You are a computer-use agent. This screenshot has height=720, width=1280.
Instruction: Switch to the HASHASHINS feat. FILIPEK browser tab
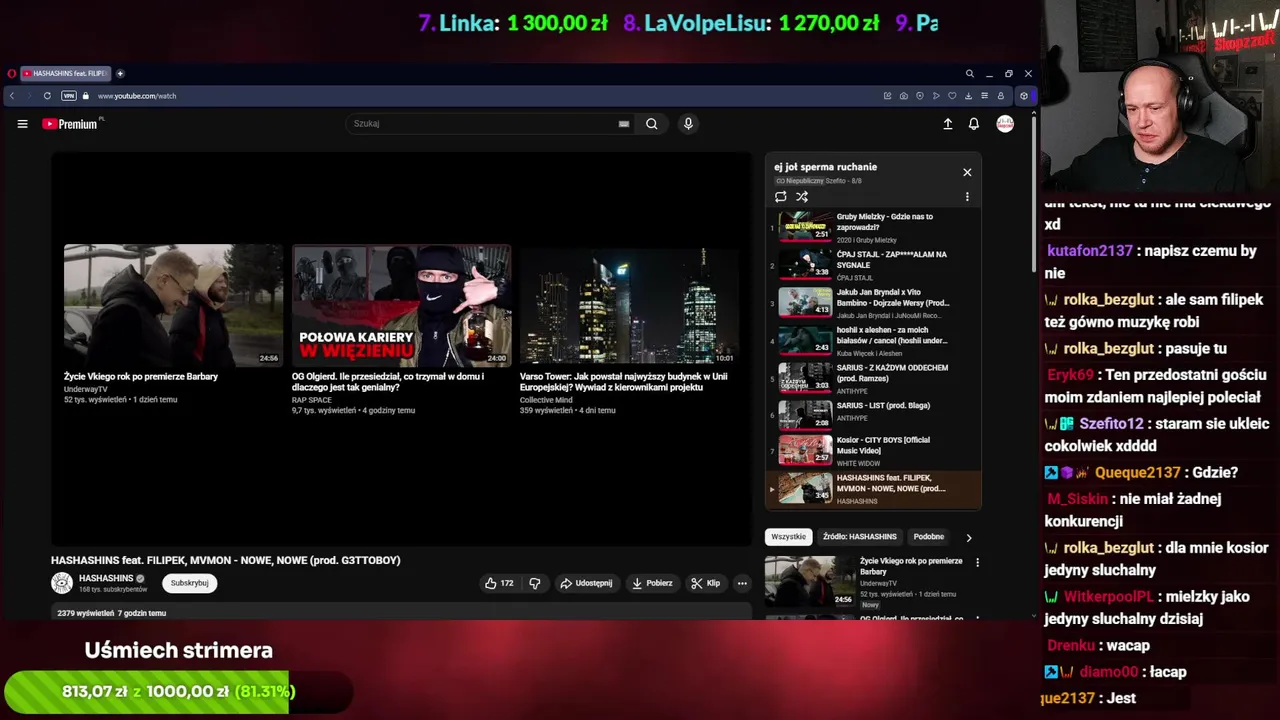[x=64, y=73]
